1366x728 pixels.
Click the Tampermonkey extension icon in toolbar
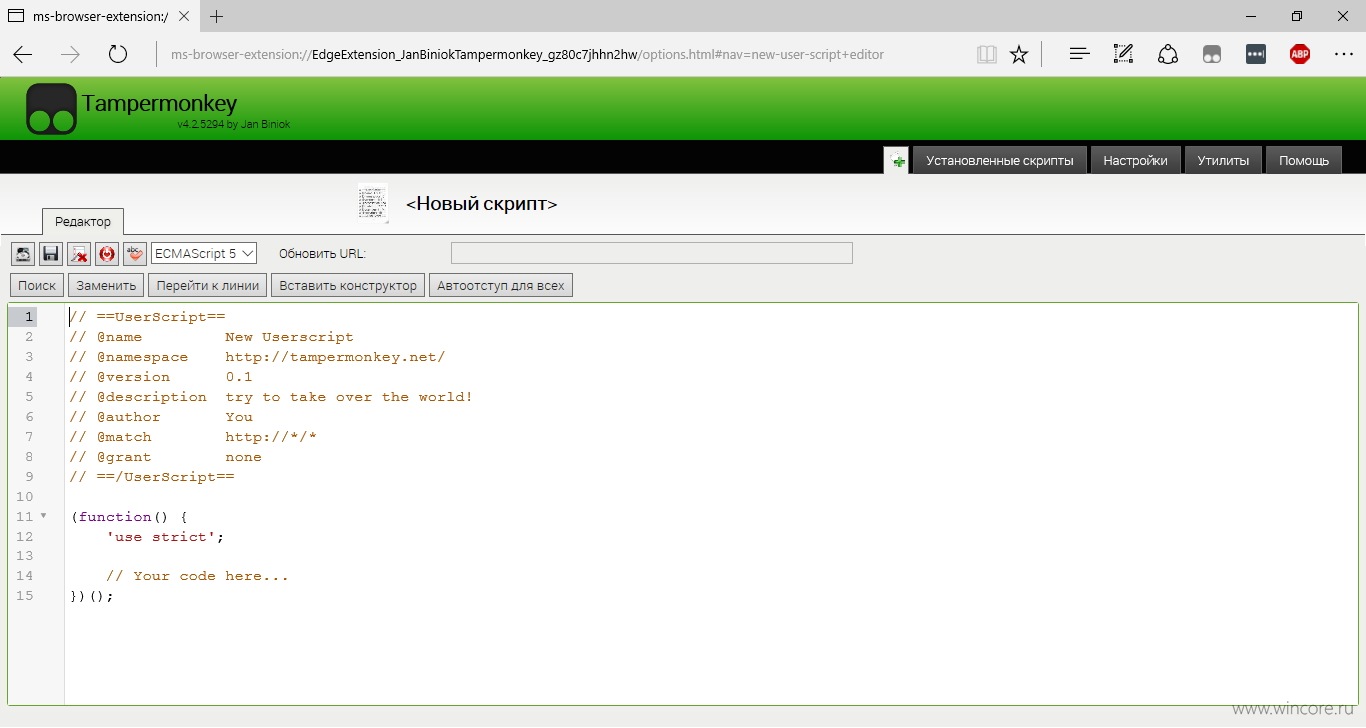(1212, 55)
